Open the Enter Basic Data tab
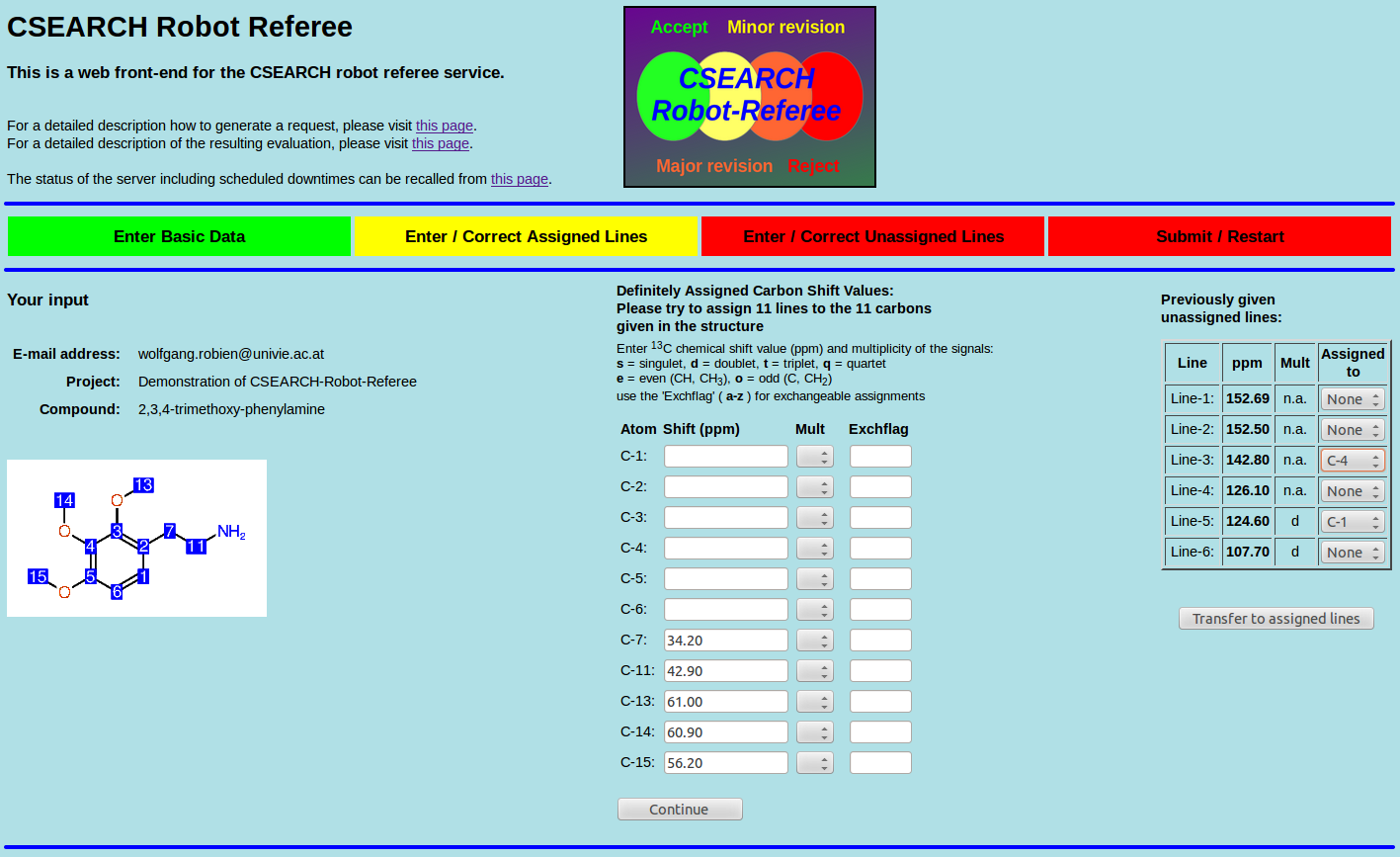This screenshot has height=857, width=1400. [179, 236]
